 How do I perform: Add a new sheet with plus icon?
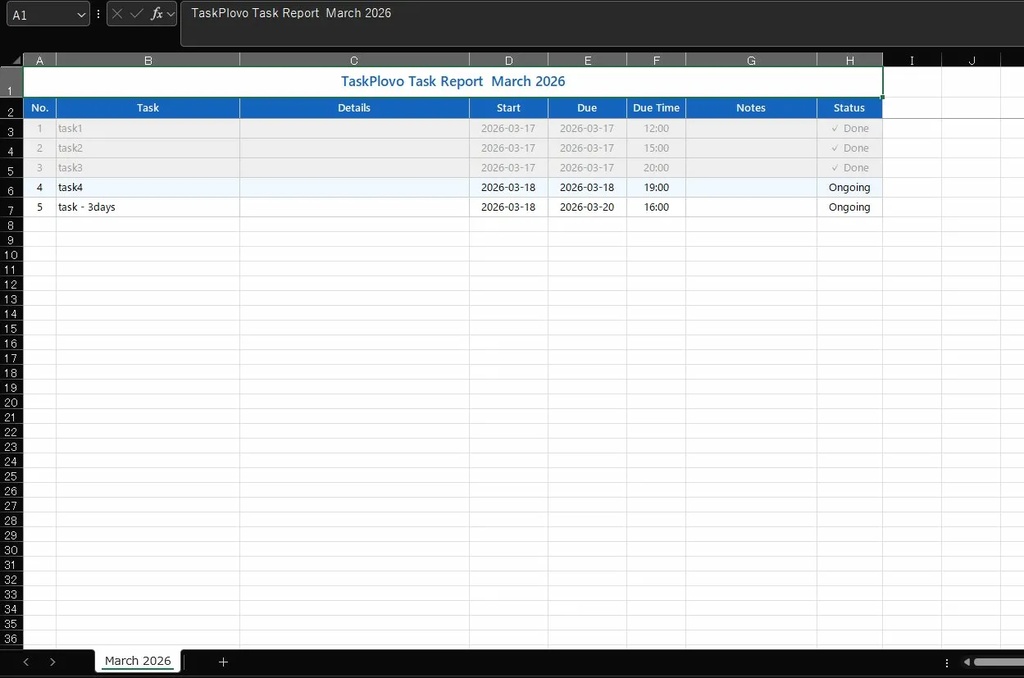(x=223, y=662)
